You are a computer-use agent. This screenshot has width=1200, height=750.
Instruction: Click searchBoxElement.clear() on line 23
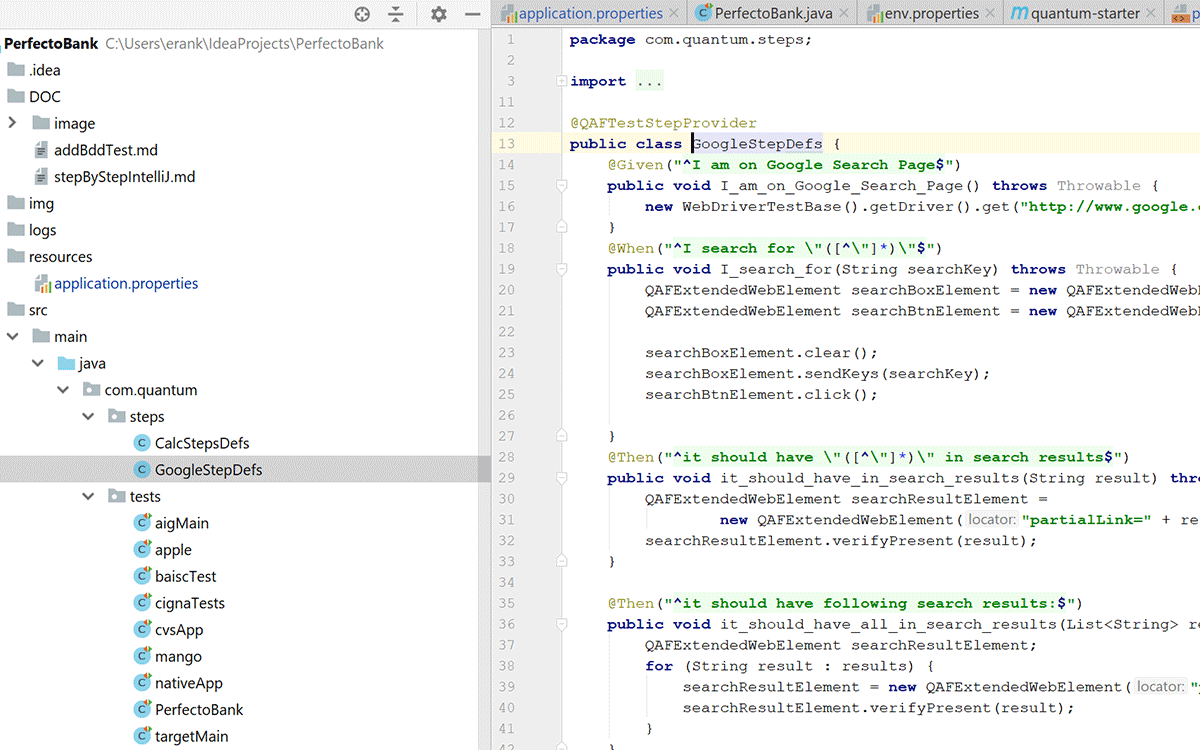tap(761, 353)
